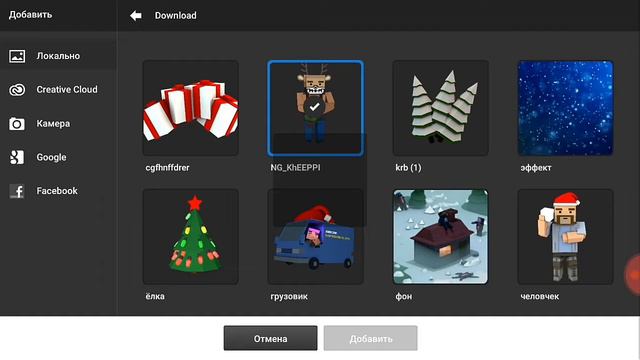
Task: Select the эффект blue snow thumbnail
Action: tap(565, 108)
